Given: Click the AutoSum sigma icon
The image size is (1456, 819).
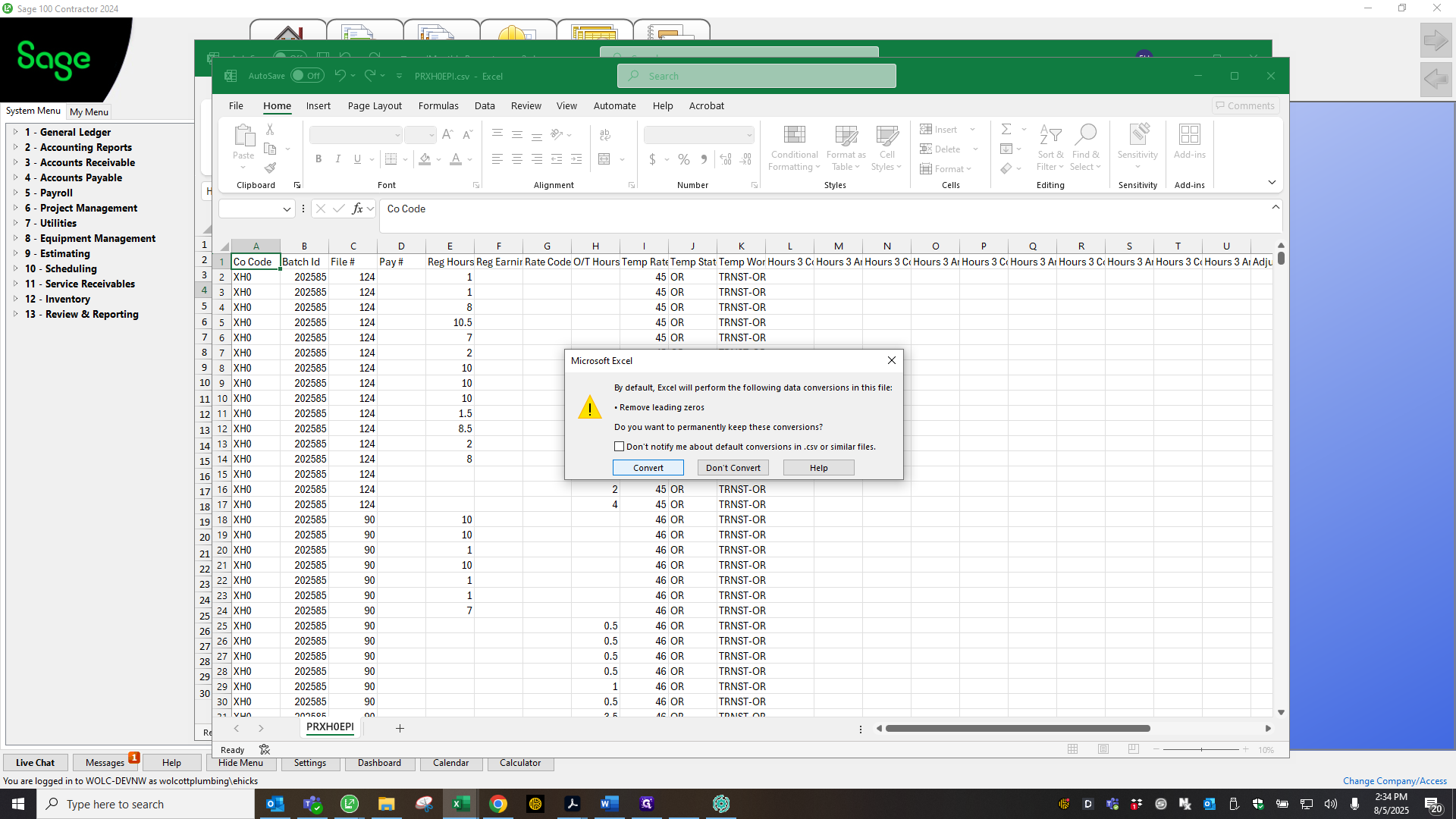Looking at the screenshot, I should coord(1006,130).
